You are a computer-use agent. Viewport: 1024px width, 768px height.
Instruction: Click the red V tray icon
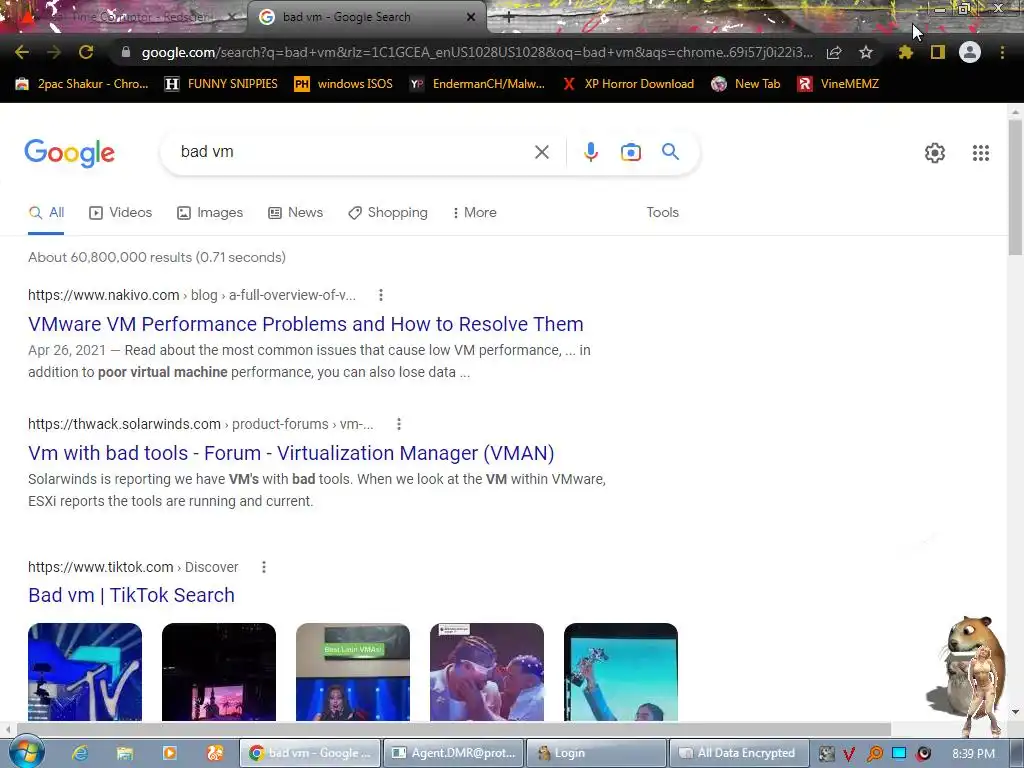(849, 754)
